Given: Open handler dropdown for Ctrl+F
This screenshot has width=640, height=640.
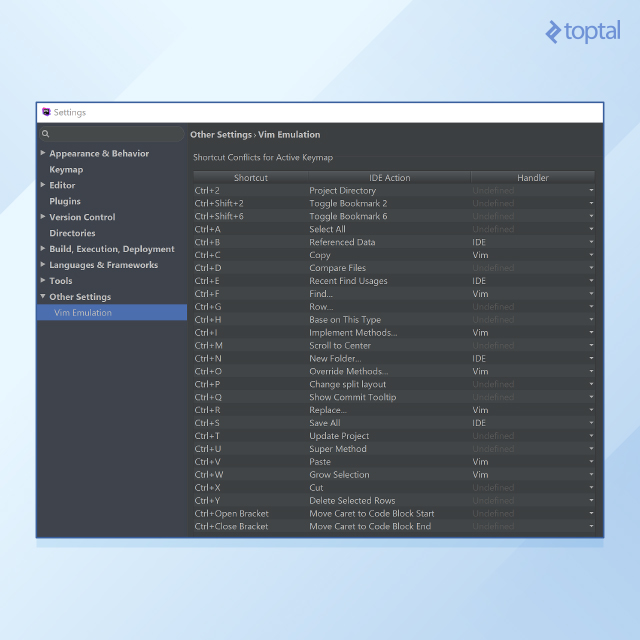Looking at the screenshot, I should tap(591, 293).
